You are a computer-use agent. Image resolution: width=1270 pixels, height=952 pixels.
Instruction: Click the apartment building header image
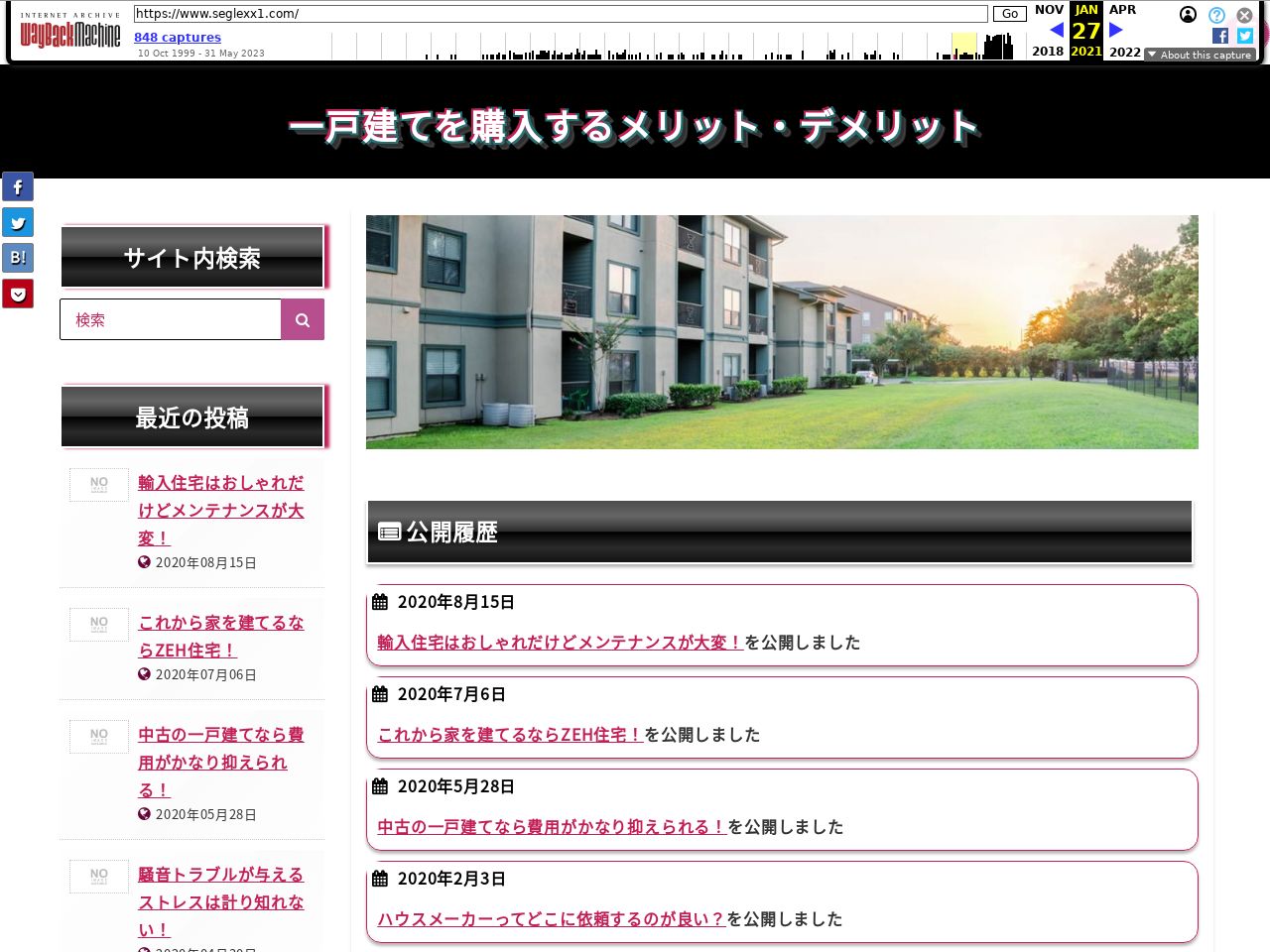pyautogui.click(x=782, y=332)
